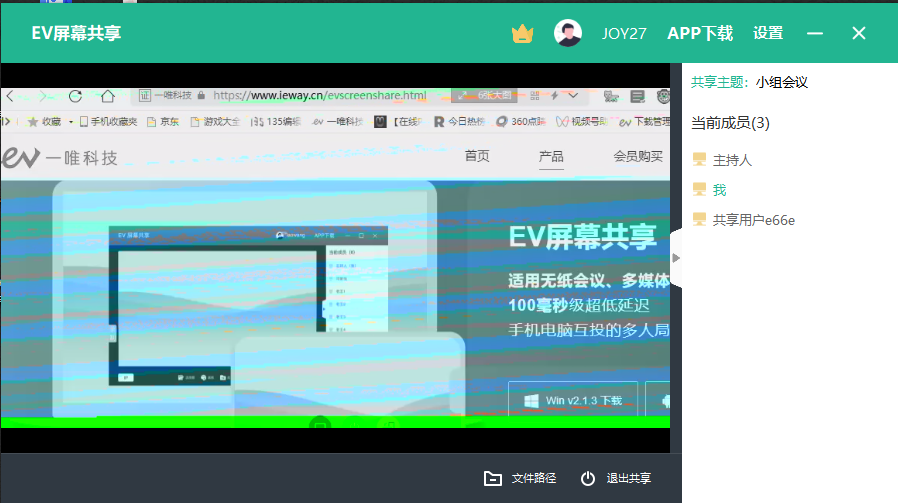The image size is (898, 503).
Task: Open the JOY27 user avatar
Action: [x=568, y=33]
